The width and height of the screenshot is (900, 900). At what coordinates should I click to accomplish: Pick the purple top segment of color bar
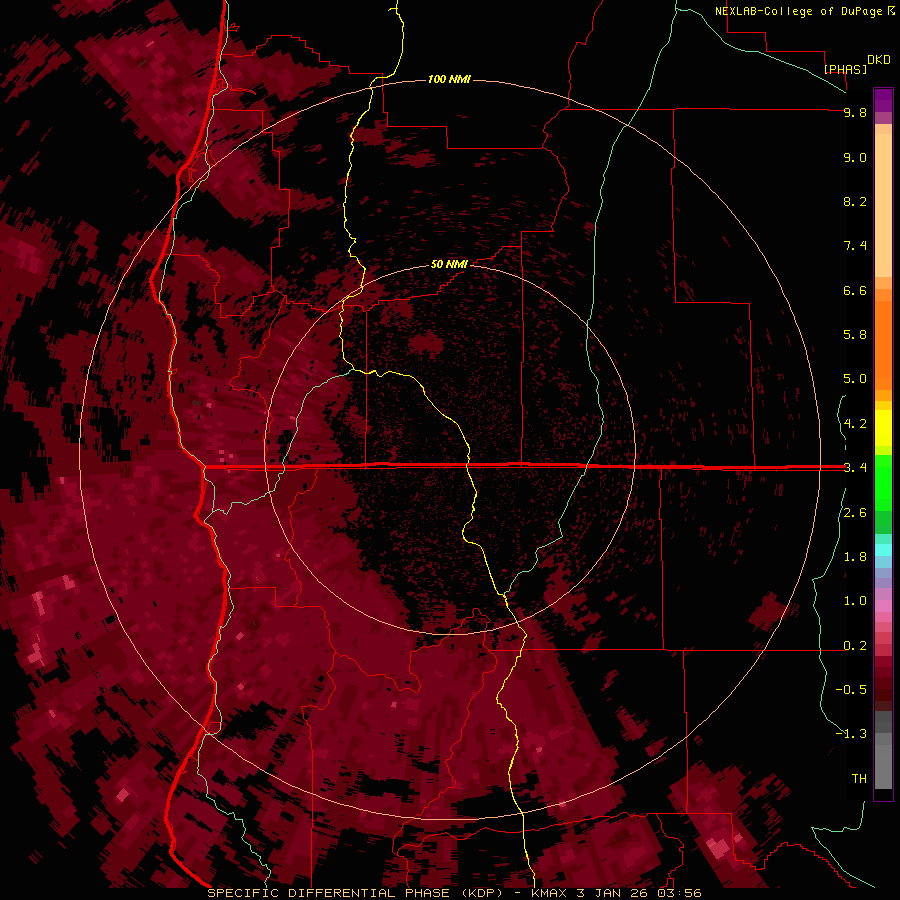[x=883, y=99]
